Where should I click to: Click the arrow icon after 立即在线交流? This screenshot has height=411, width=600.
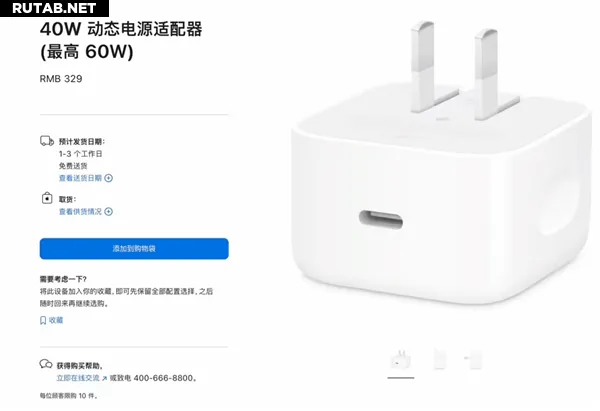coord(104,378)
